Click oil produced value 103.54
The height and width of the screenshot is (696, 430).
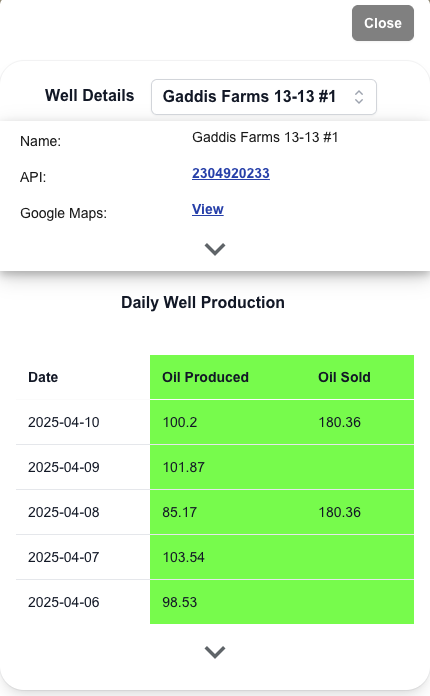(184, 557)
